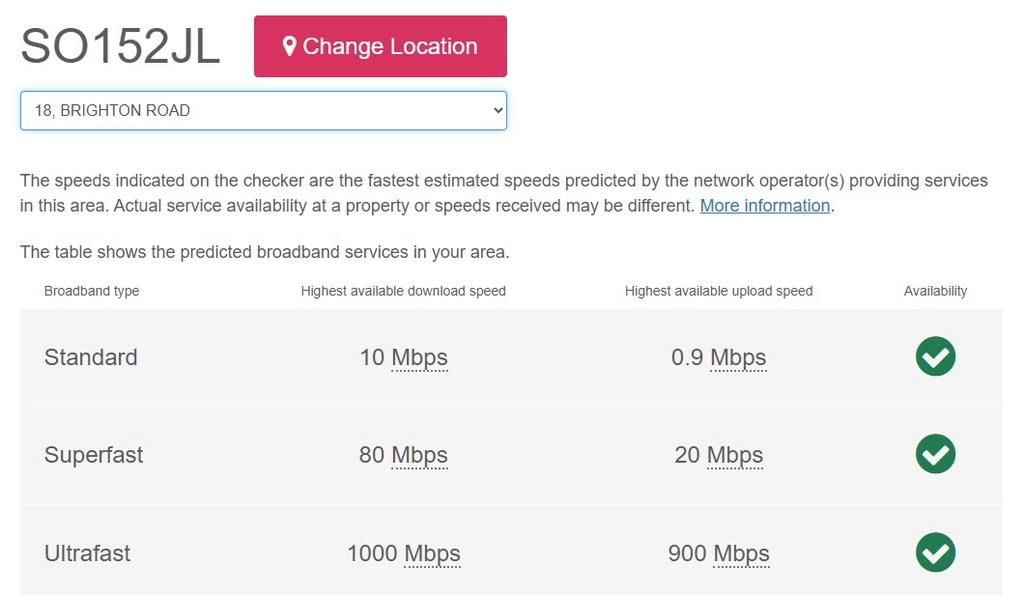Click Mbps abbreviation beside Superfast 80 download
This screenshot has height=595, width=1024.
tap(419, 455)
